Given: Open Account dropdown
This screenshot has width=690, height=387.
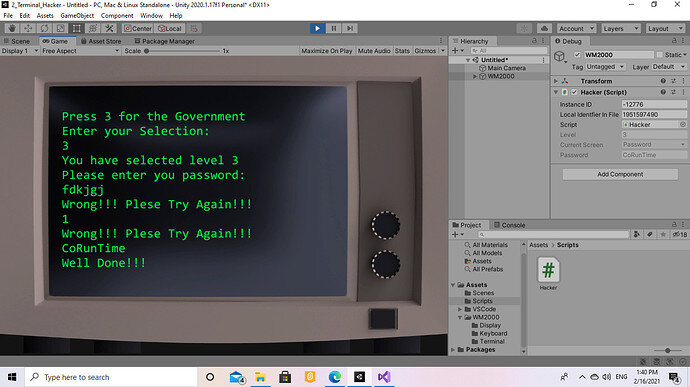Looking at the screenshot, I should click(576, 29).
